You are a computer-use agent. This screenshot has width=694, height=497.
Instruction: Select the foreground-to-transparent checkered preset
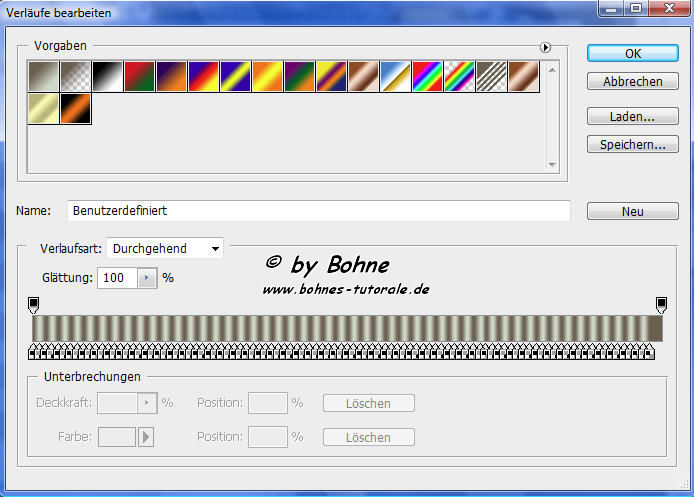[76, 76]
